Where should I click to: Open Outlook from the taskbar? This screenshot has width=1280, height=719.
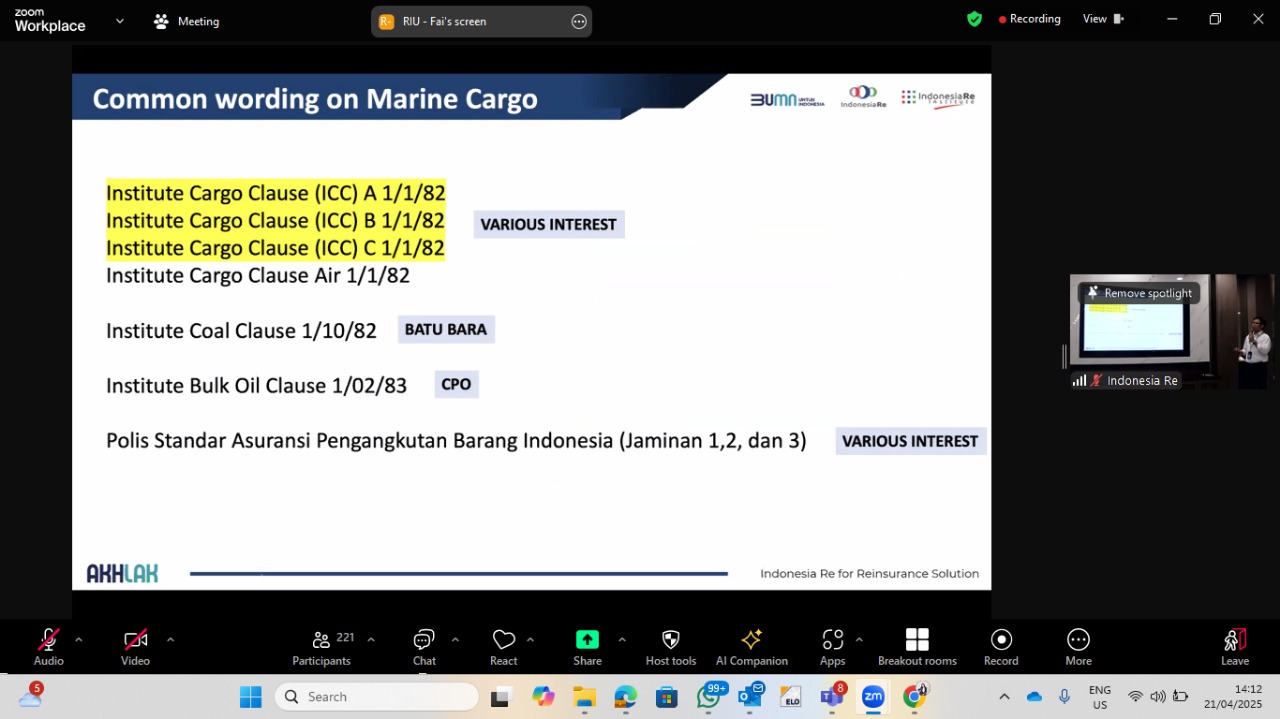click(750, 697)
